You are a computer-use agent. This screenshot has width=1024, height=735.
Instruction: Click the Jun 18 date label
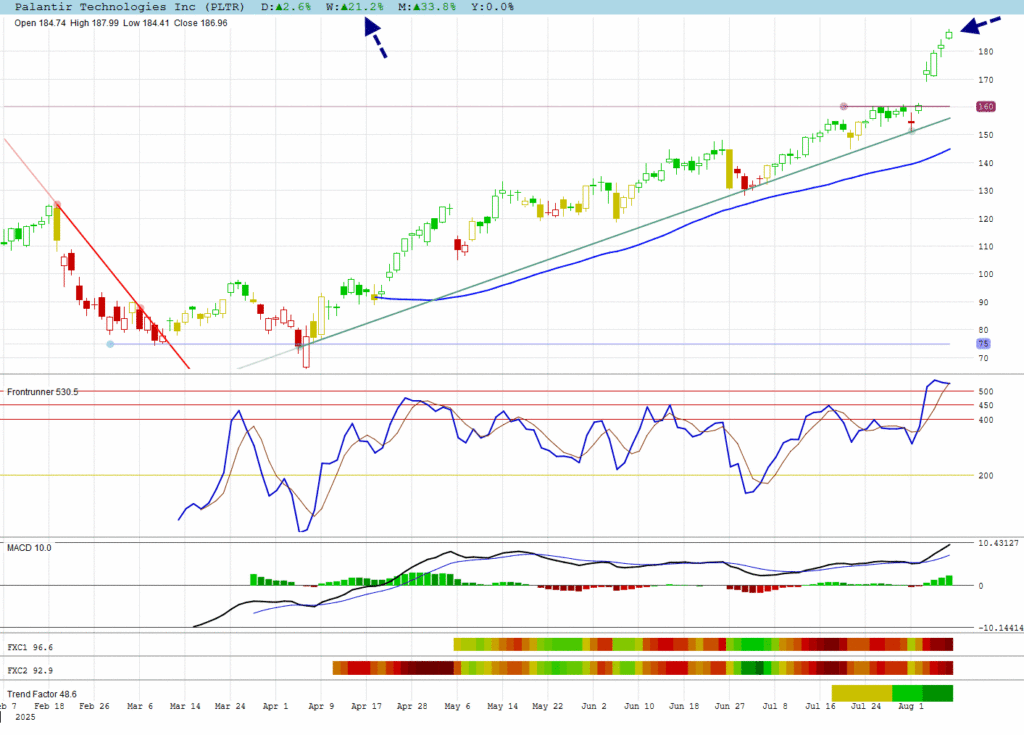coord(684,706)
